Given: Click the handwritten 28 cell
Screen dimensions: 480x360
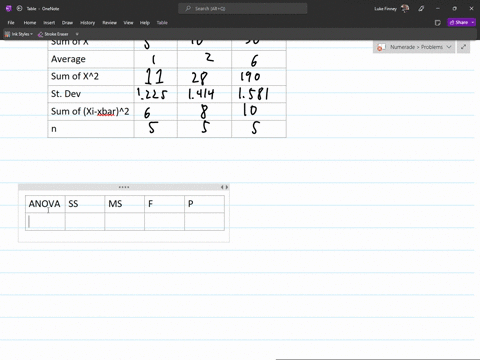Looking at the screenshot, I should pos(204,77).
